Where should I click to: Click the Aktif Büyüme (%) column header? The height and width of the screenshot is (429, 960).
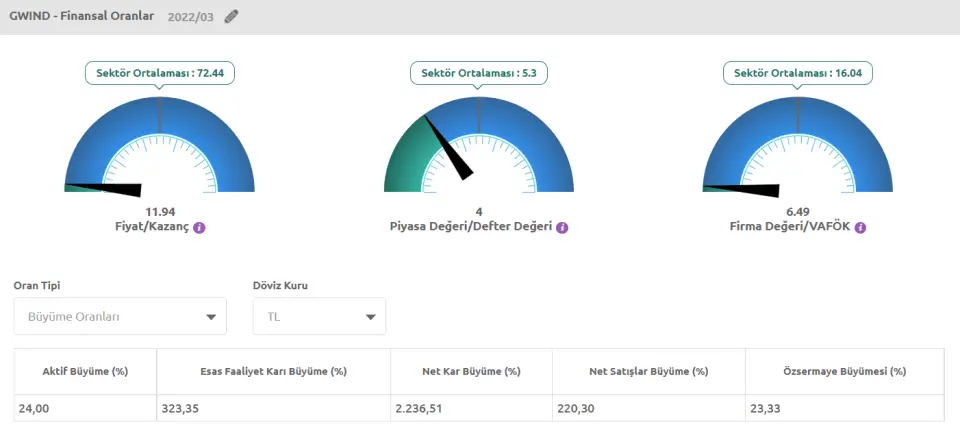(86, 371)
